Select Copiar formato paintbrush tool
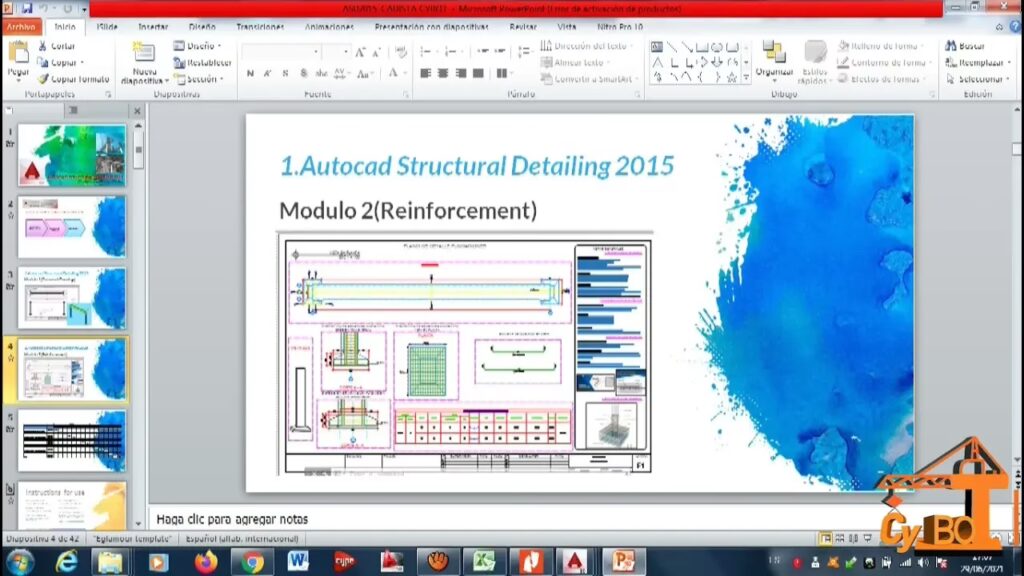 point(43,78)
